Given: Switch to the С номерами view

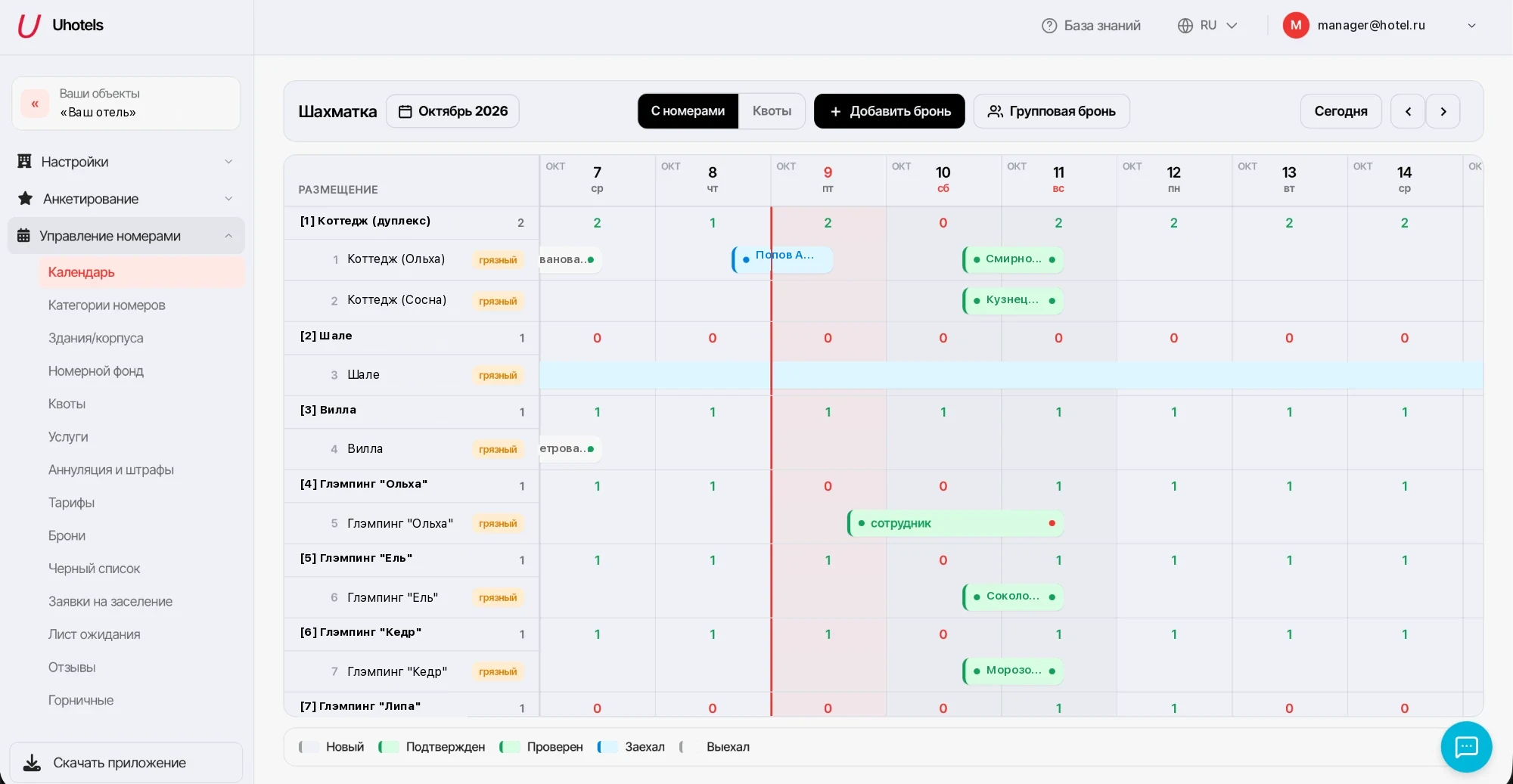Looking at the screenshot, I should 688,111.
